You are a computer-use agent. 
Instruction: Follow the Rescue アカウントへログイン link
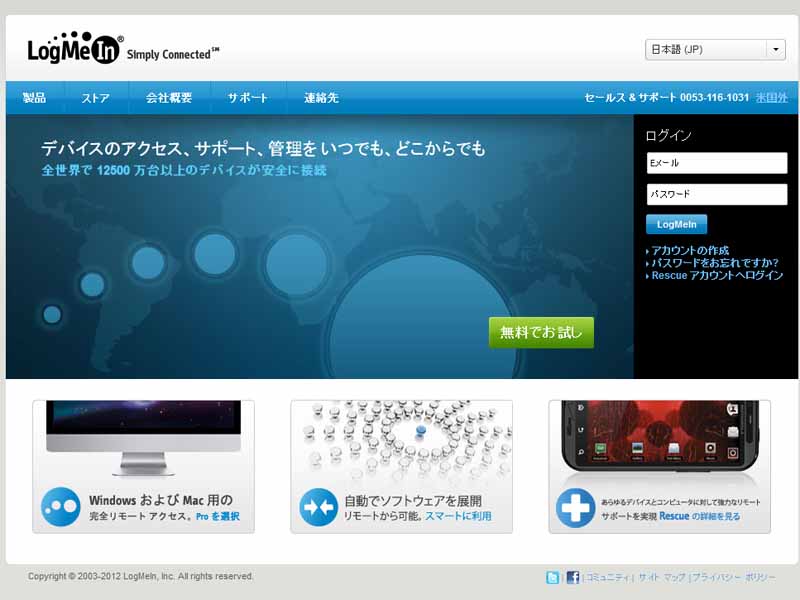(717, 276)
